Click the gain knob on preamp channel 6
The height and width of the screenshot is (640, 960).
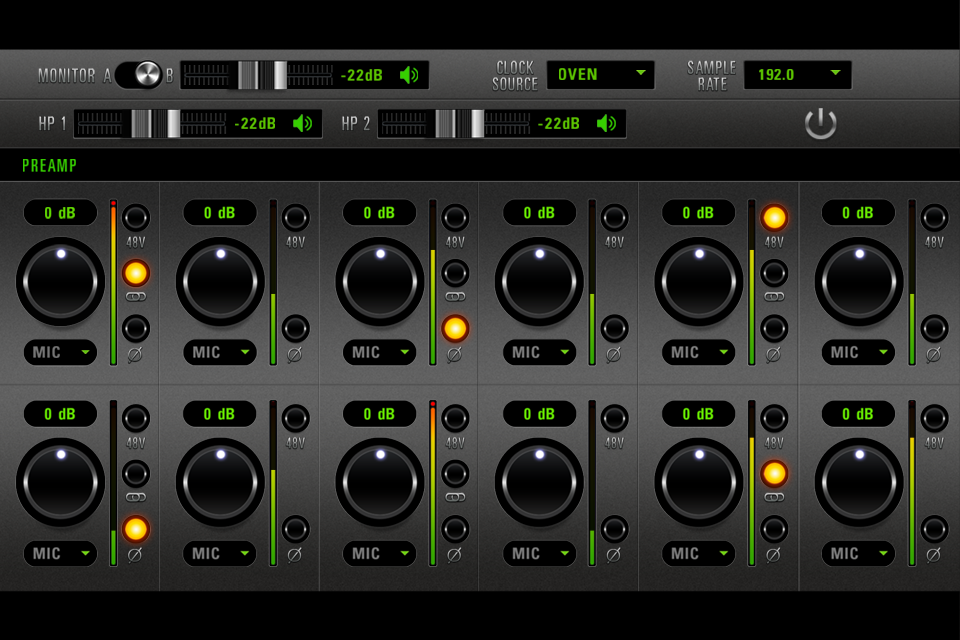(859, 282)
